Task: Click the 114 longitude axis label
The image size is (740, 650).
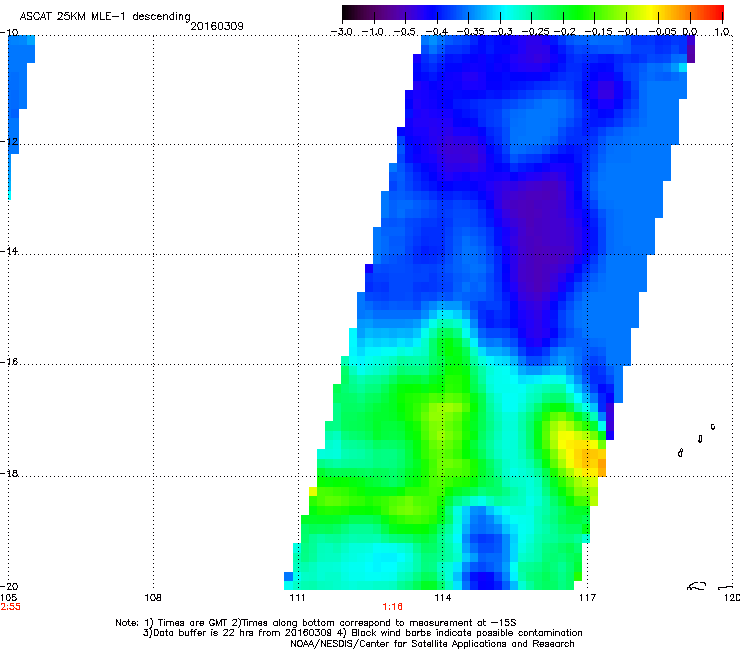Action: click(443, 598)
